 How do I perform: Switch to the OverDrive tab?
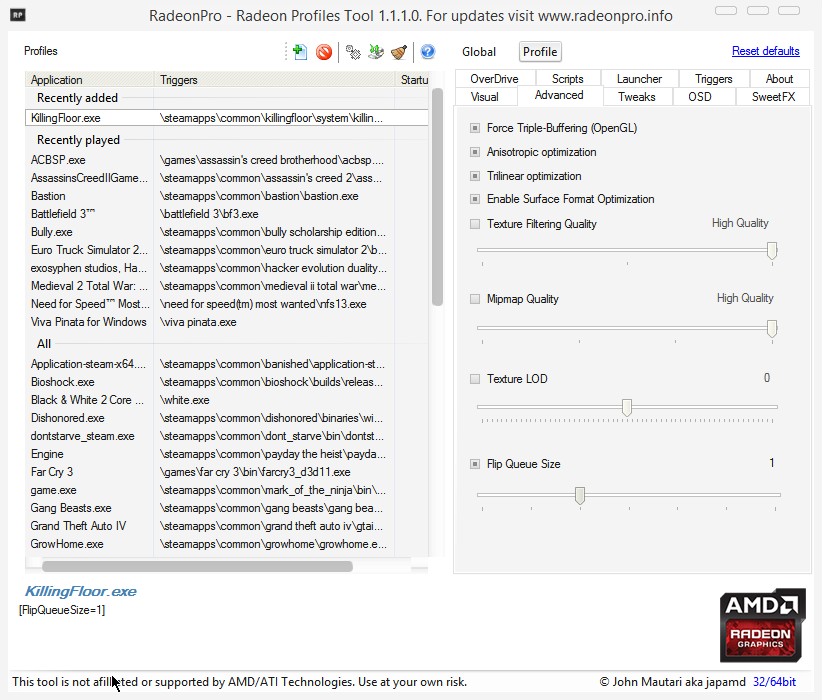click(494, 79)
